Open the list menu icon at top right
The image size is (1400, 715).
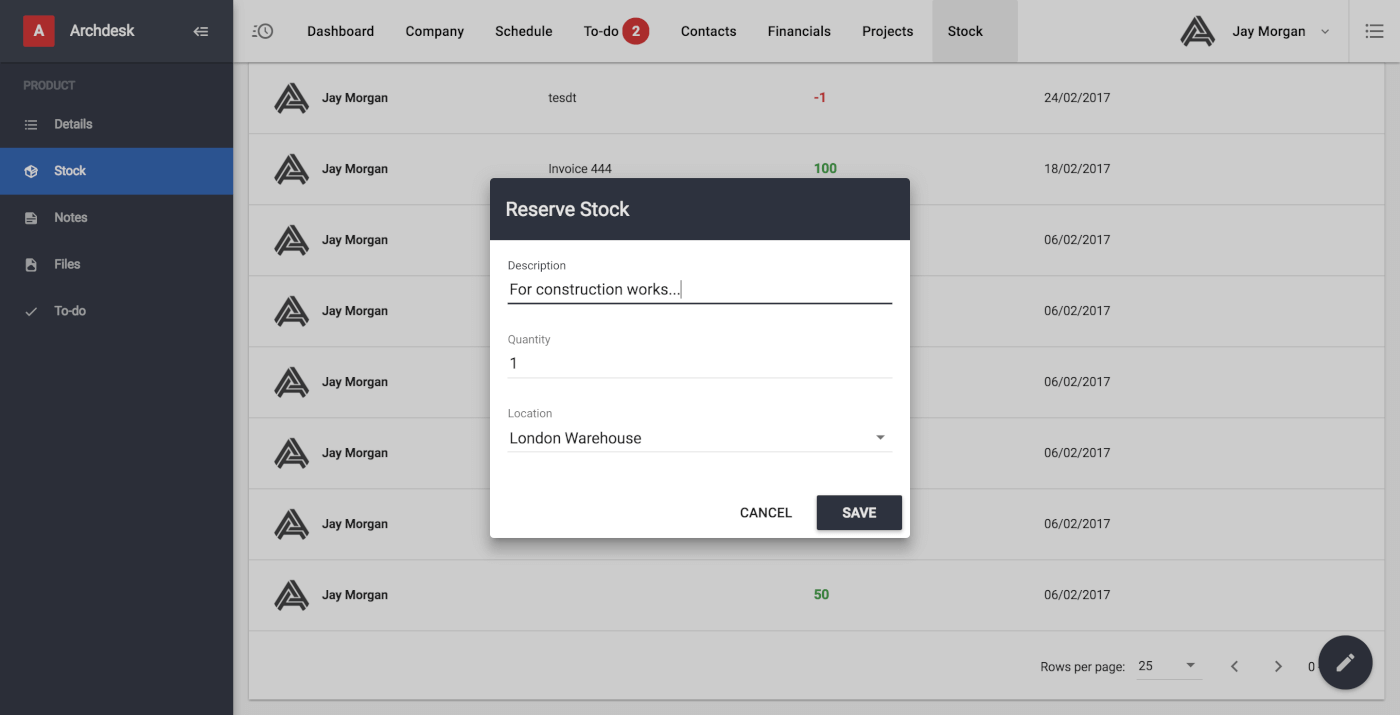1374,31
